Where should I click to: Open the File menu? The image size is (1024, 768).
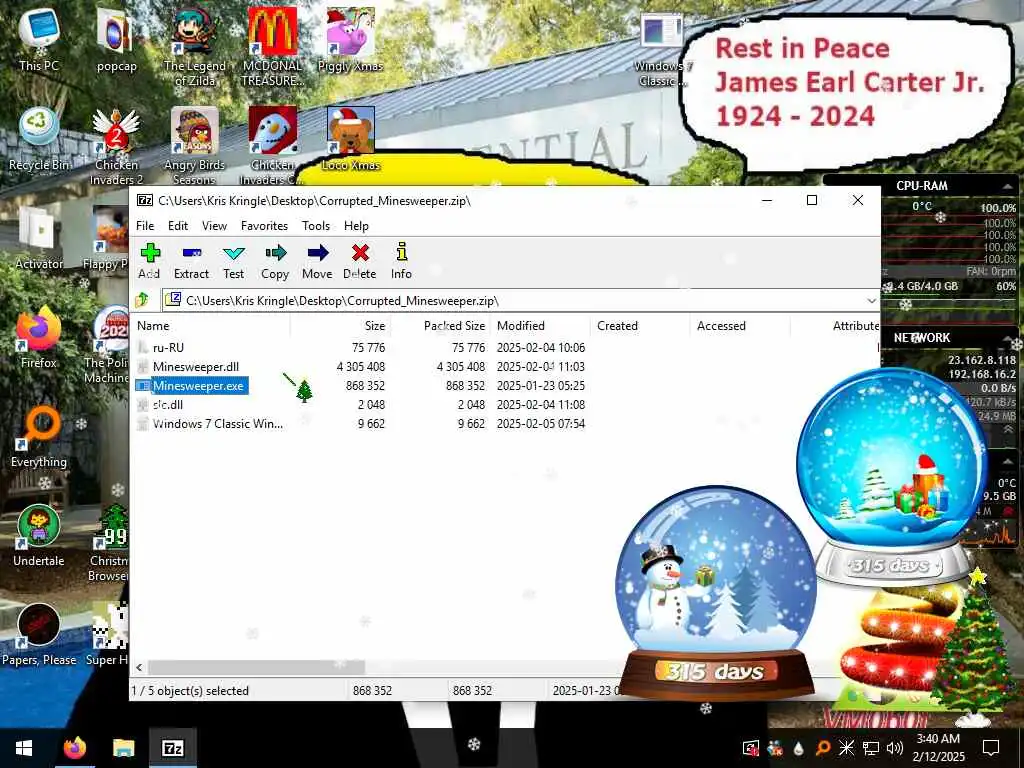145,226
